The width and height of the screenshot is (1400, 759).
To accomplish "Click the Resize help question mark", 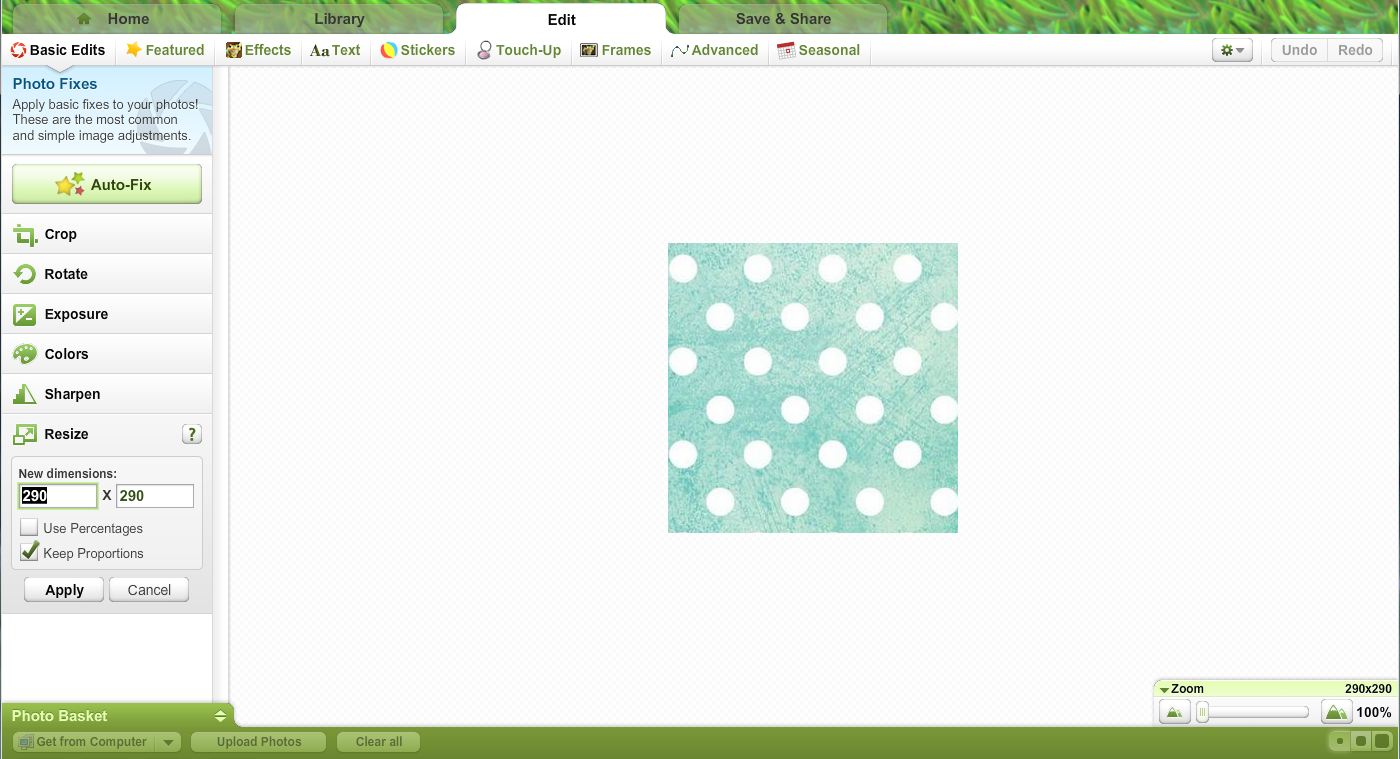I will 192,434.
